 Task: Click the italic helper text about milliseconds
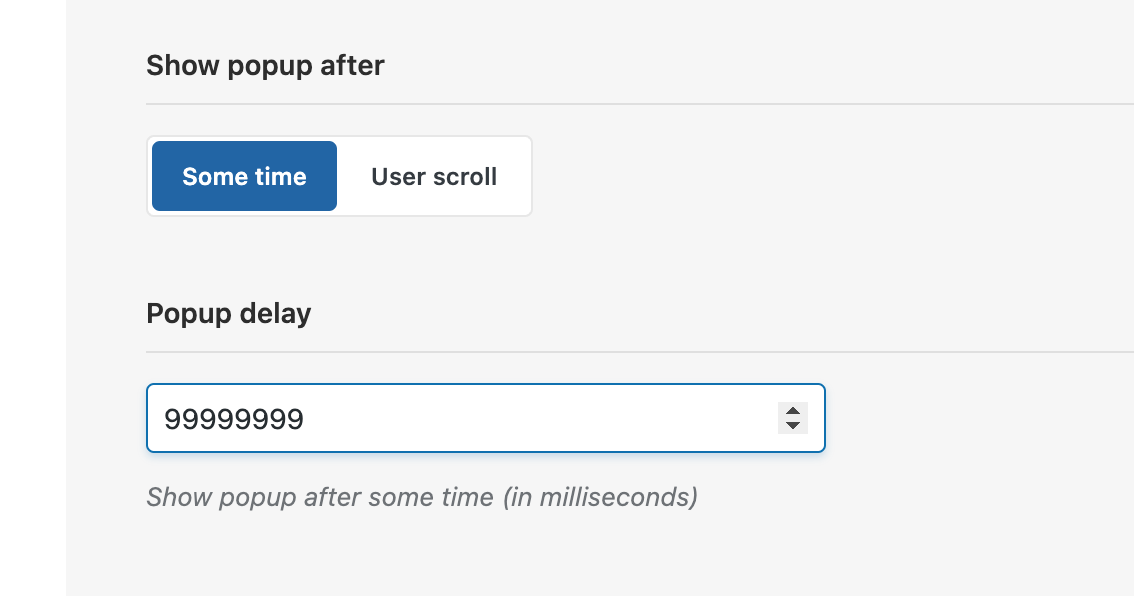pos(421,497)
